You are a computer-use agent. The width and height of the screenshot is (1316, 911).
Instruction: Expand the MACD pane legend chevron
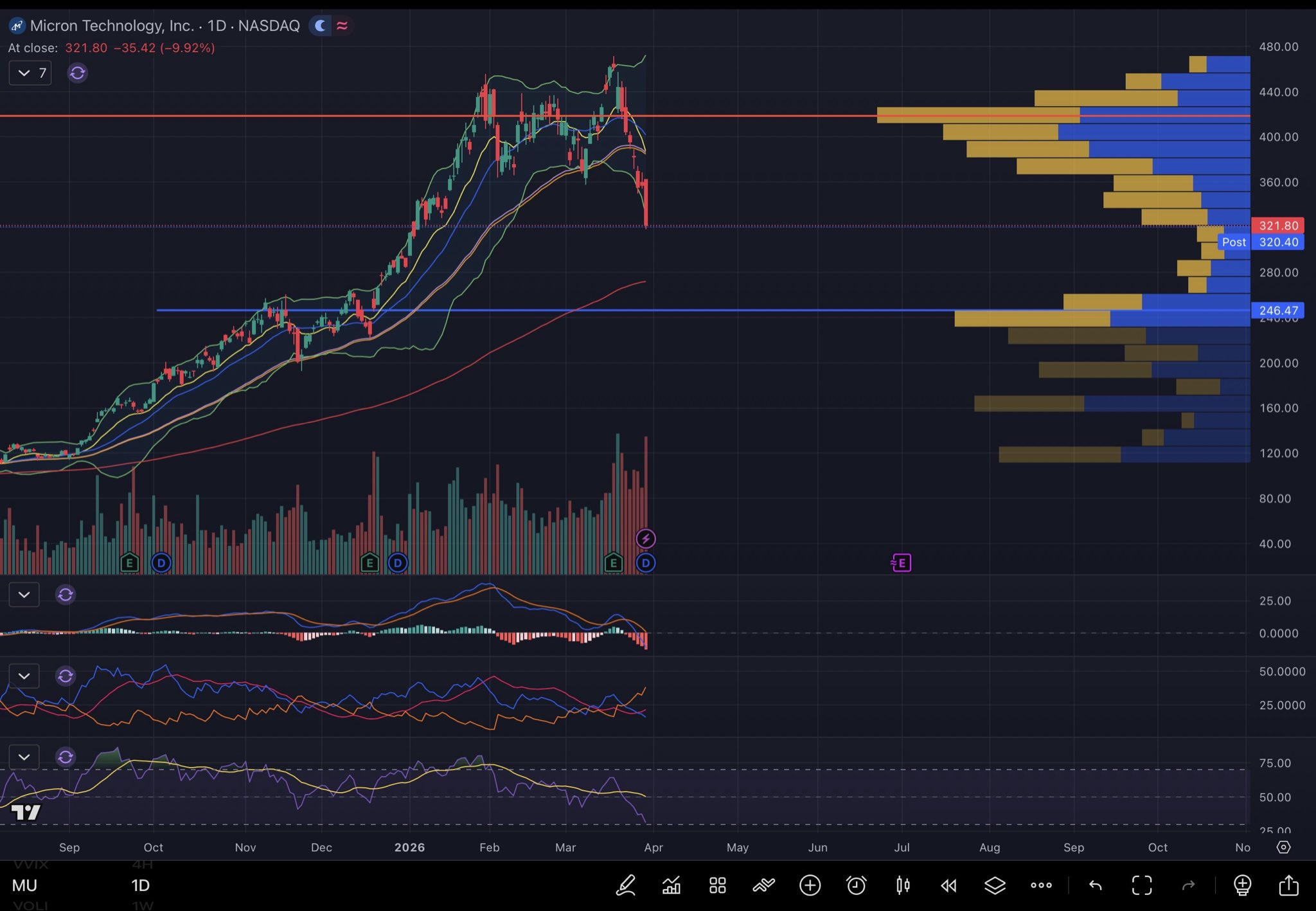coord(24,595)
